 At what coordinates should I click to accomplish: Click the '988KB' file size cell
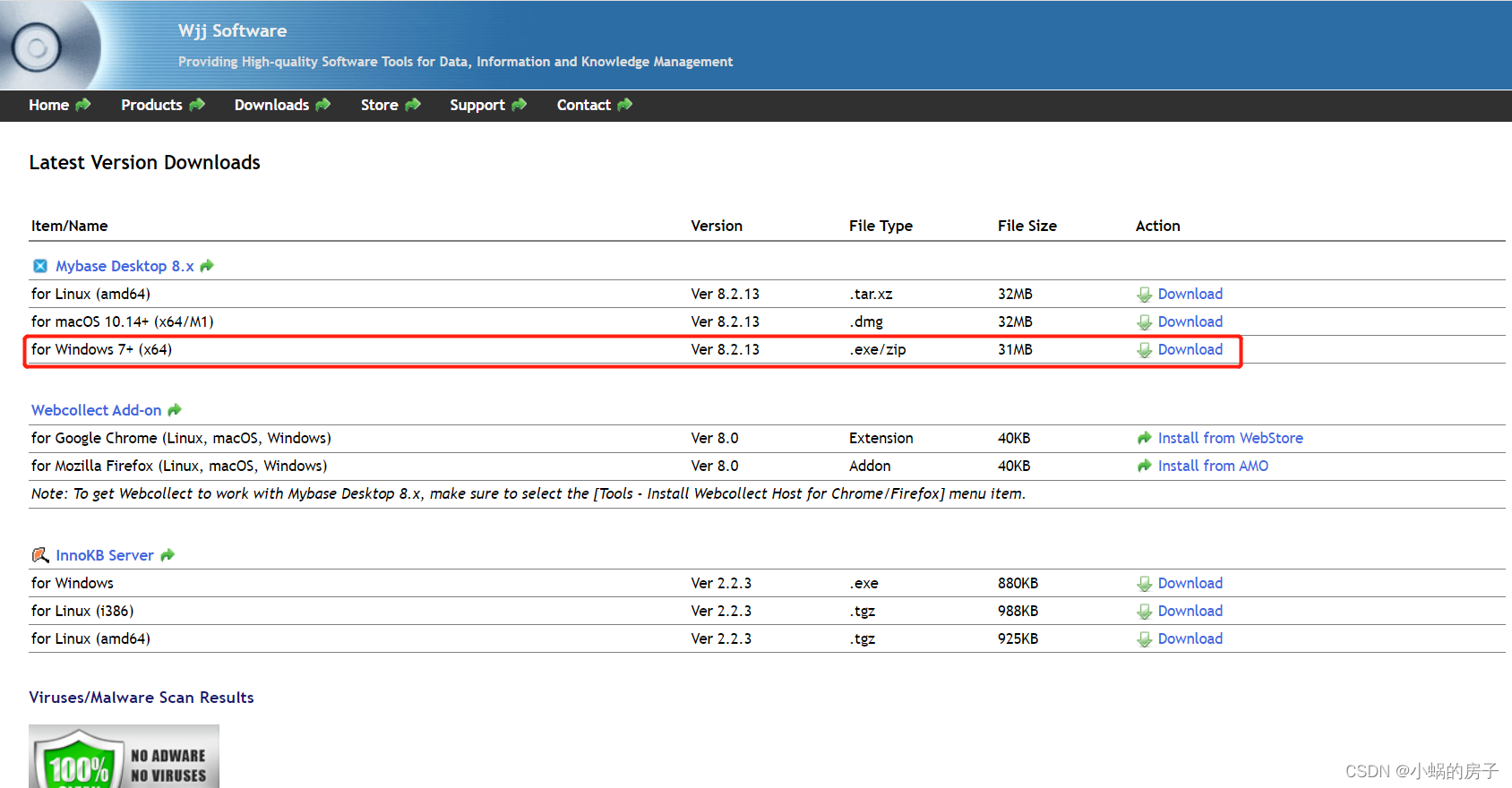point(1018,611)
